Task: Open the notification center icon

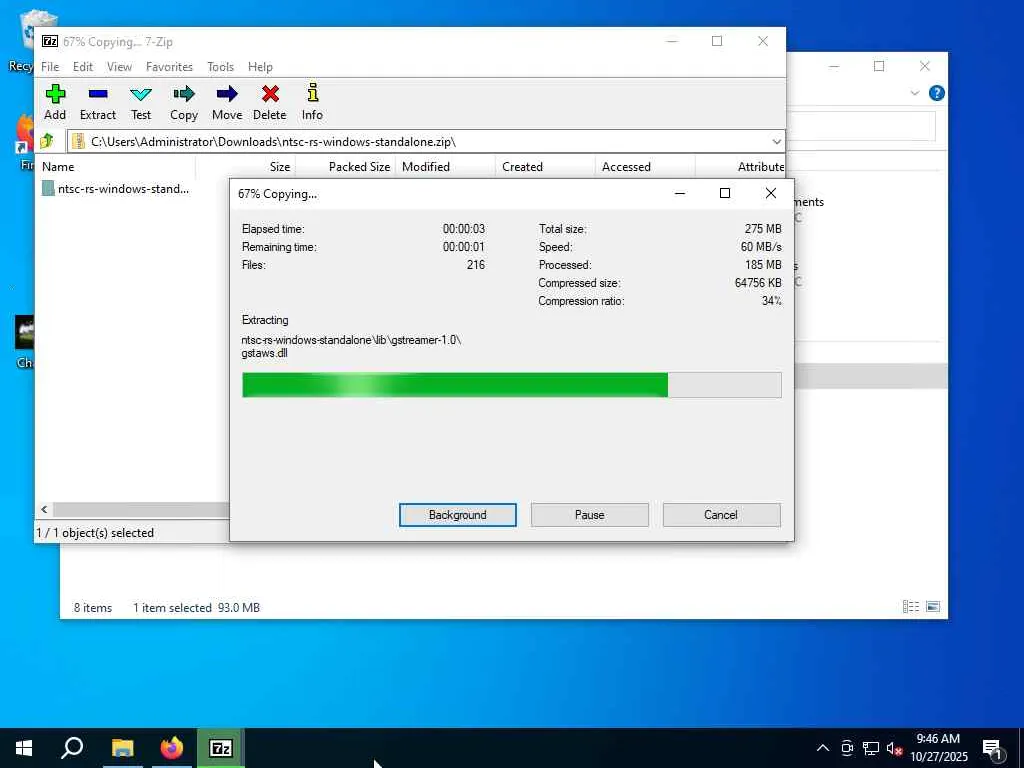Action: (993, 749)
